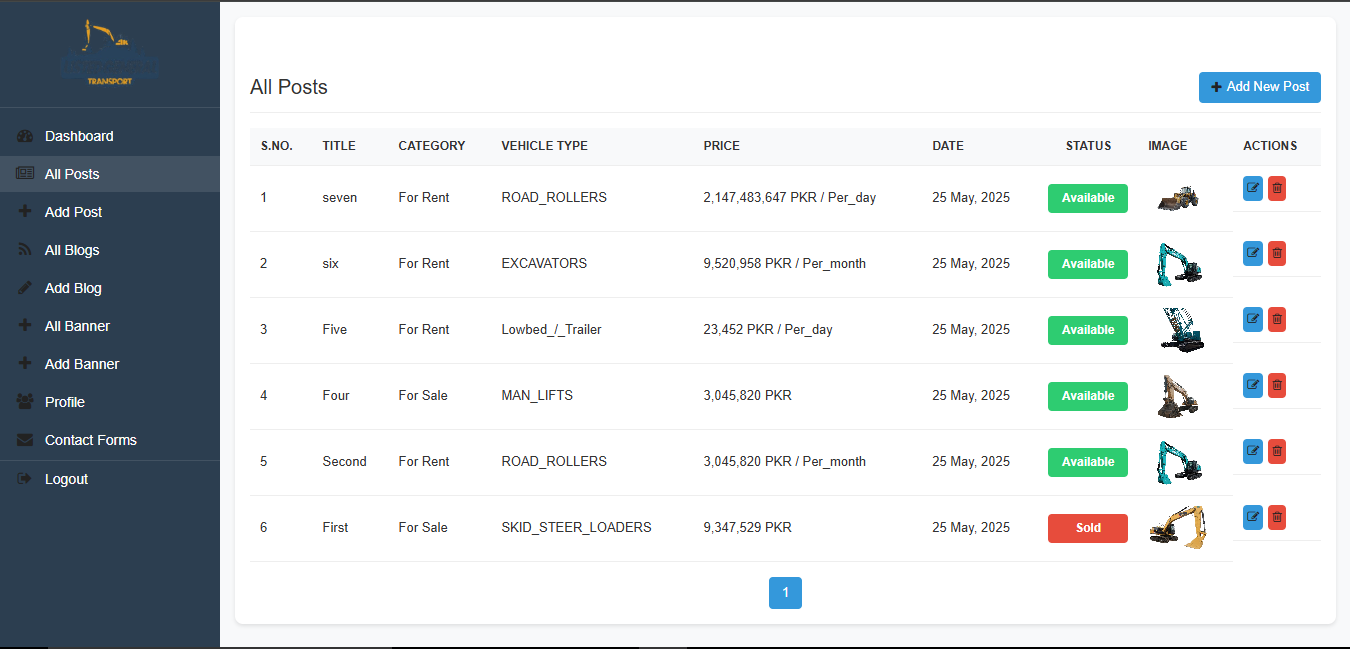Open the All Banner sidebar item
Screen dimensions: 1350x649
pyautogui.click(x=110, y=326)
